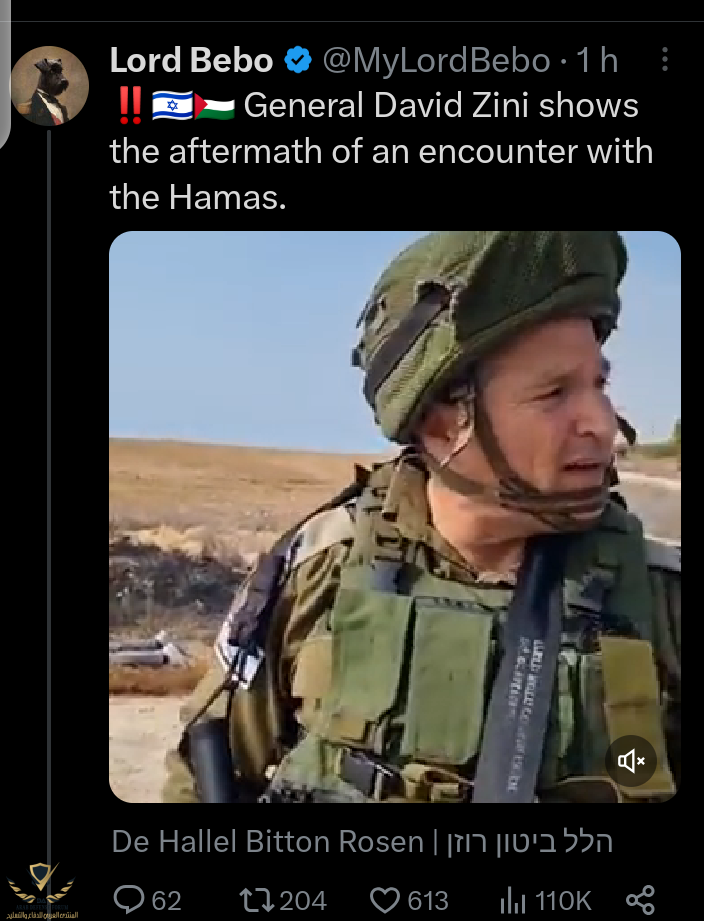Click the gold forum watermark logo
704x921 pixels.
click(40, 890)
